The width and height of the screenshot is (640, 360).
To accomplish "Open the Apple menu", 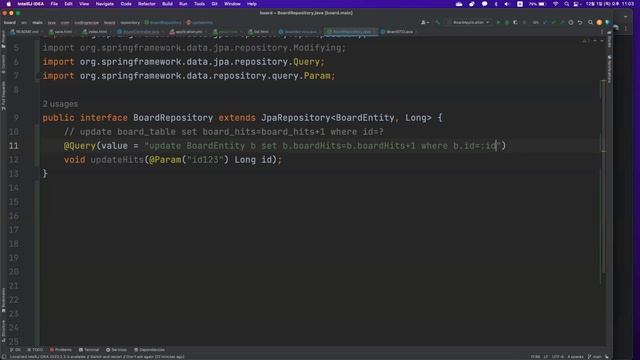I will [x=9, y=4].
